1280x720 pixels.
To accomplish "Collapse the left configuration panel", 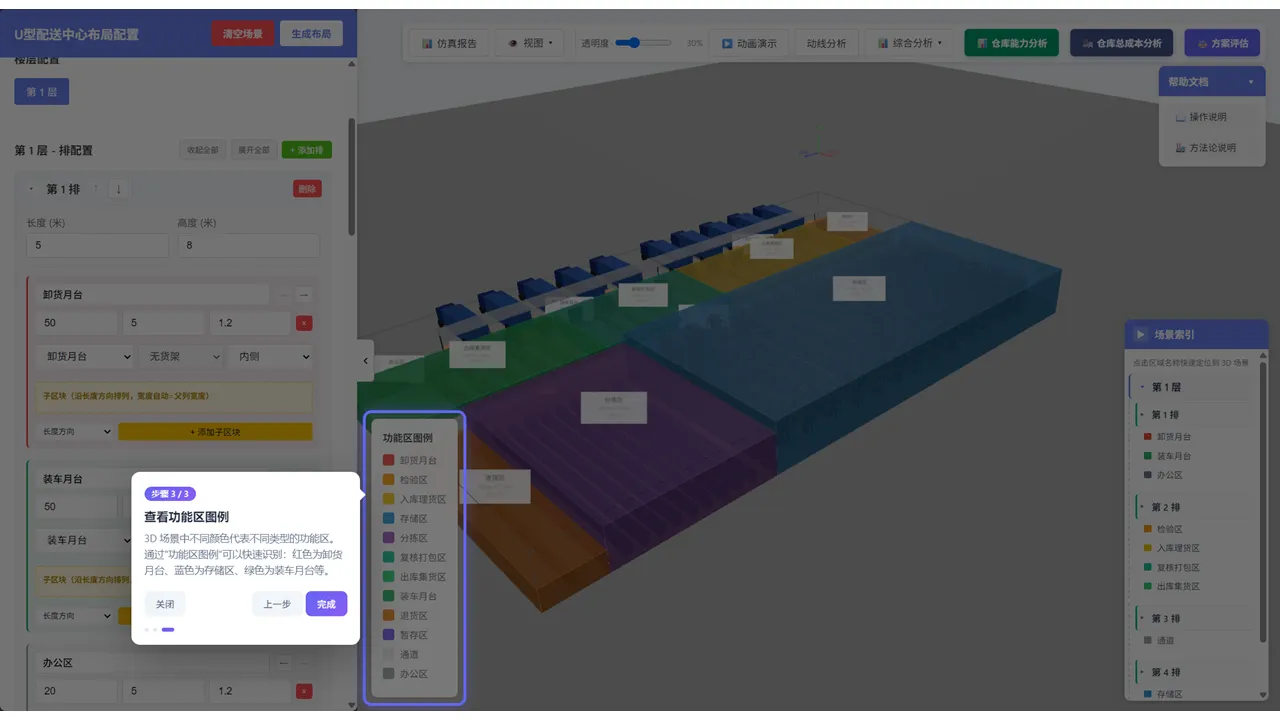I will (365, 361).
